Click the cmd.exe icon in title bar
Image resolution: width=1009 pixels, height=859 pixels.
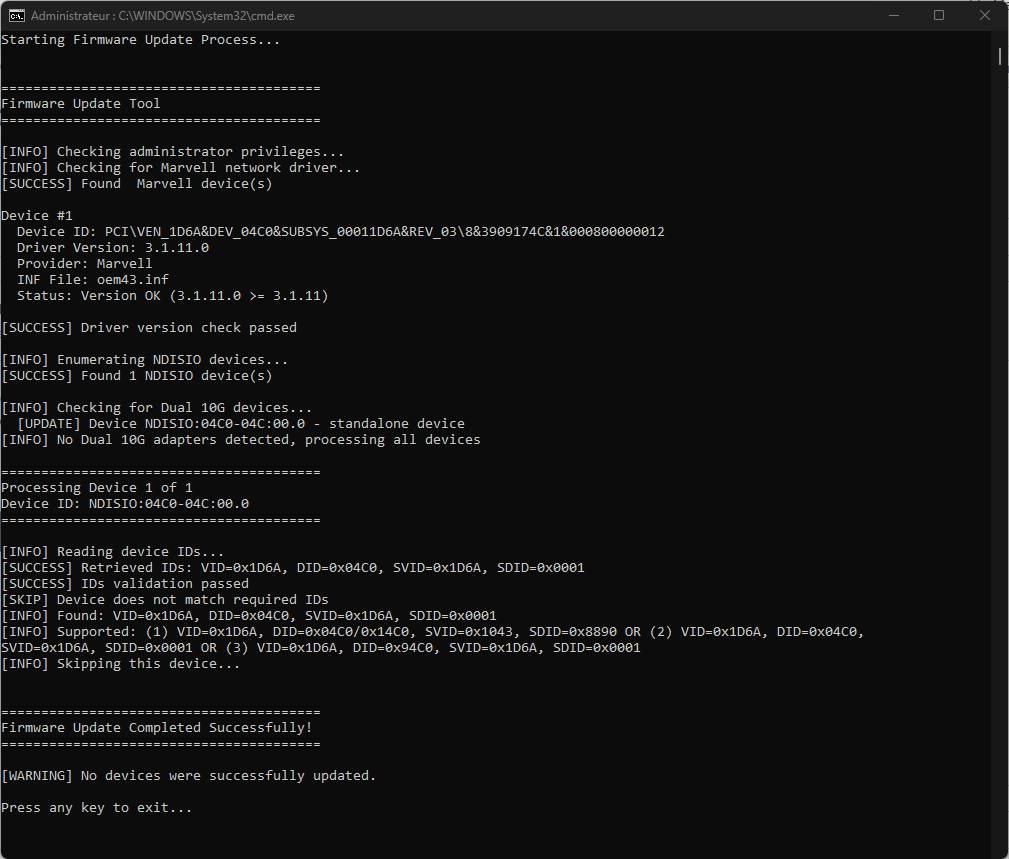(17, 15)
